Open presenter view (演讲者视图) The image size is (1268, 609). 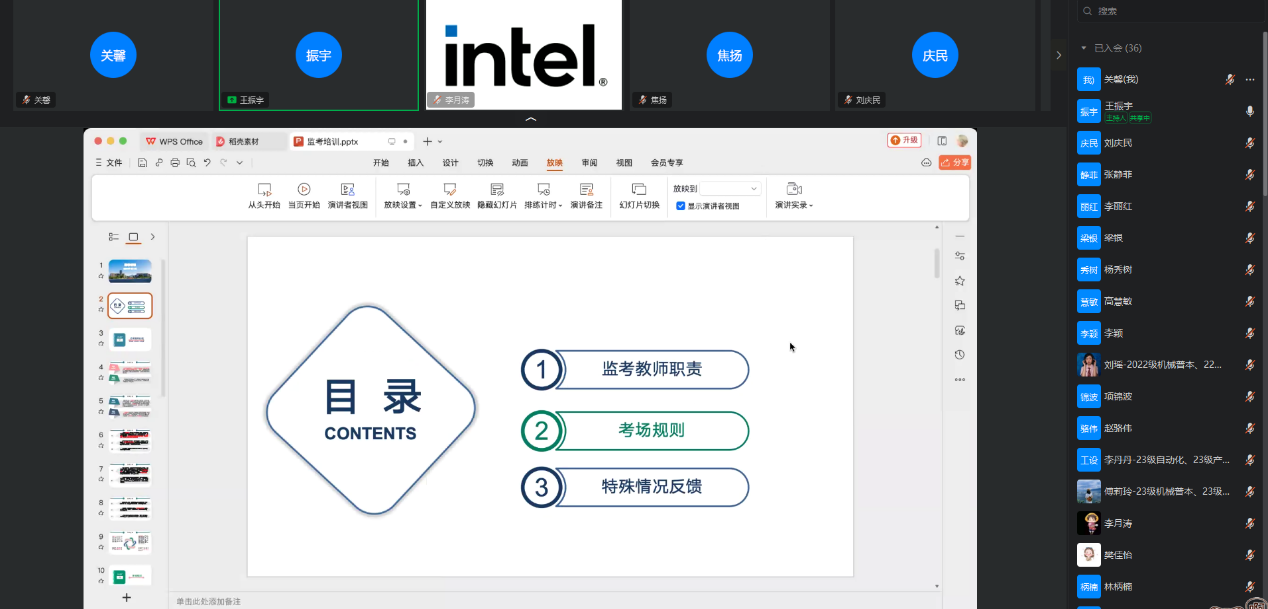click(348, 195)
